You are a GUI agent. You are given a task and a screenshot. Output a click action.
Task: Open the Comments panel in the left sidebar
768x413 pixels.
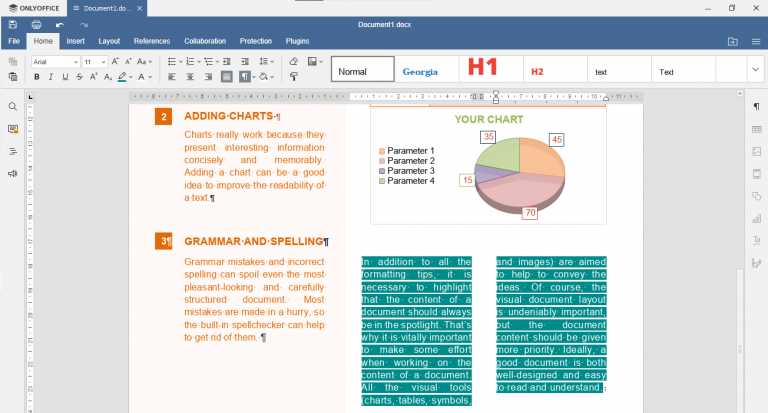(13, 129)
